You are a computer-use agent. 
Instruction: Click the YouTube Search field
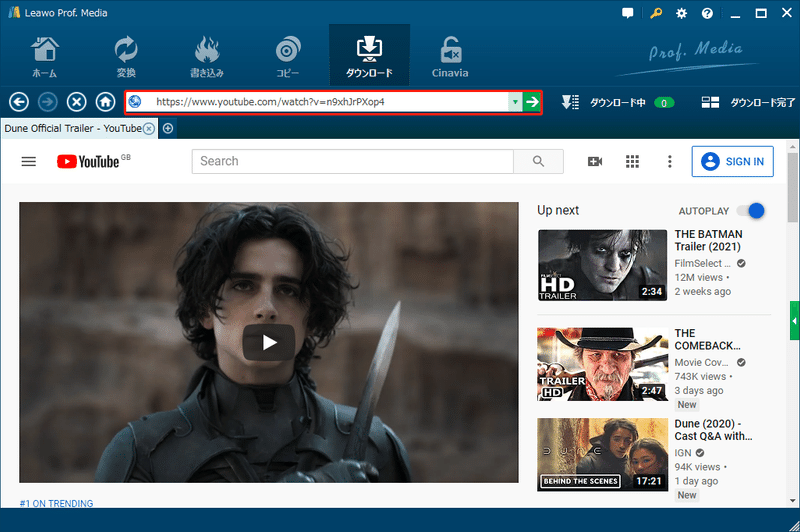point(353,161)
